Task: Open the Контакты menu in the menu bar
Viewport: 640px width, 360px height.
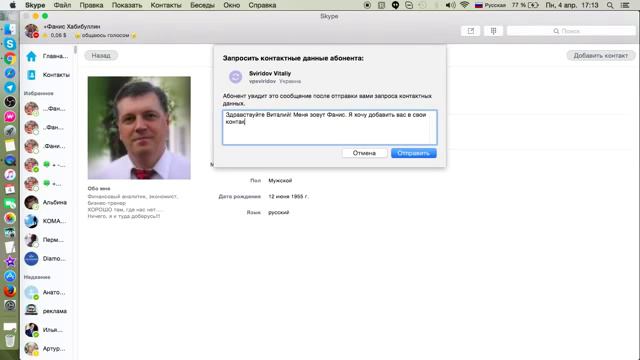Action: (x=166, y=5)
